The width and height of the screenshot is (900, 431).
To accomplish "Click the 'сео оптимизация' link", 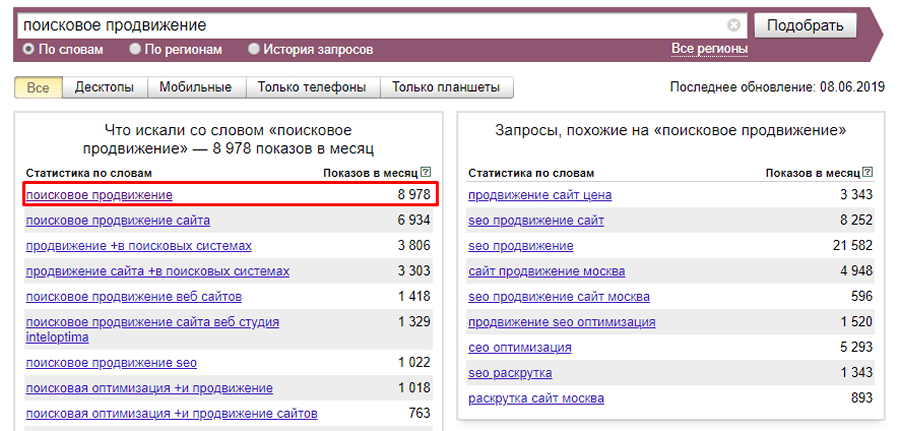I will [520, 348].
